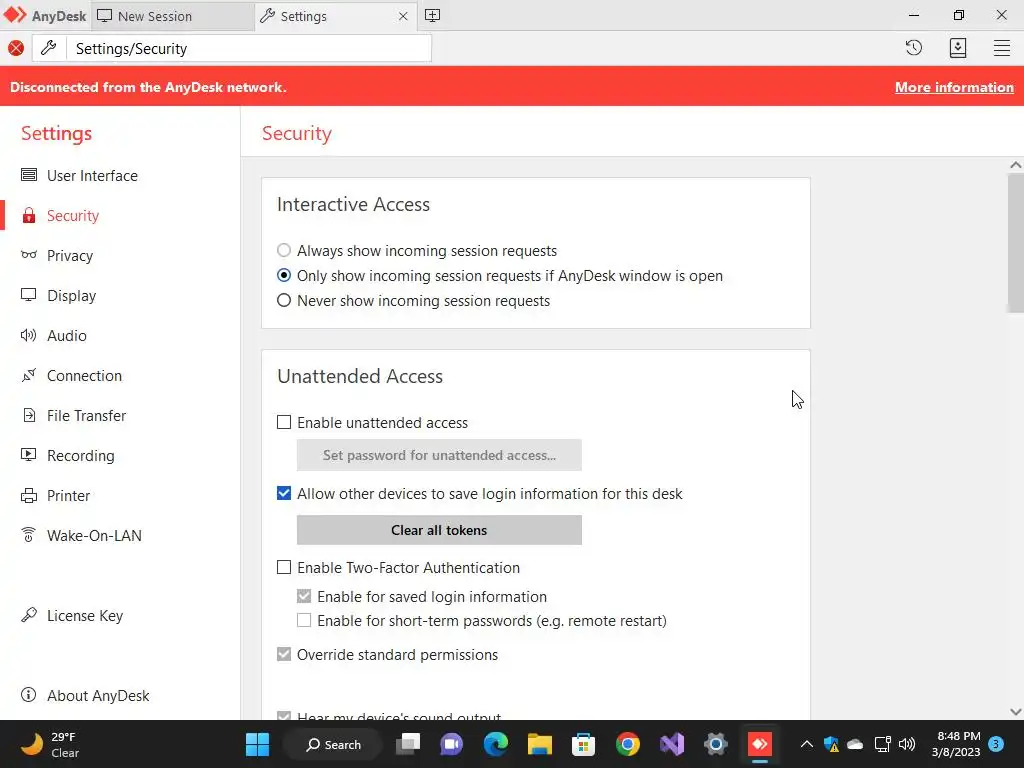Close the Settings tab
Image resolution: width=1024 pixels, height=768 pixels.
[x=403, y=16]
